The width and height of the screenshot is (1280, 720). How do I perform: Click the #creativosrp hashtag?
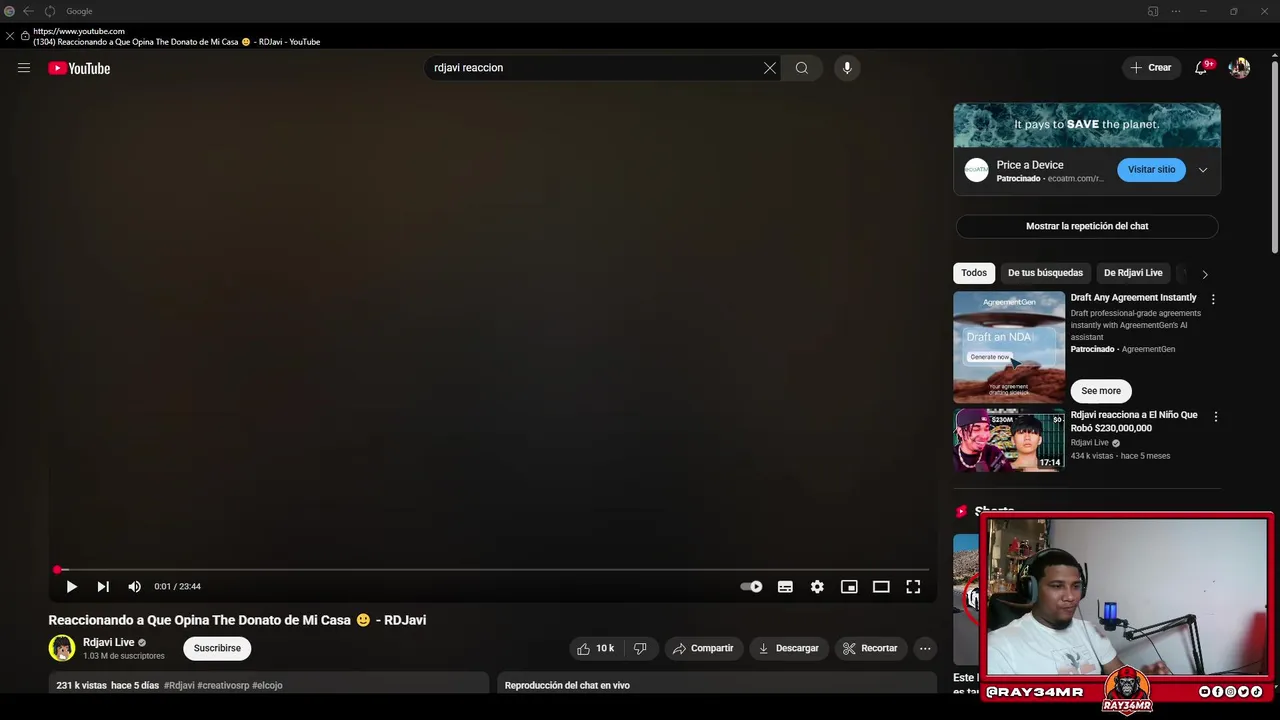223,685
